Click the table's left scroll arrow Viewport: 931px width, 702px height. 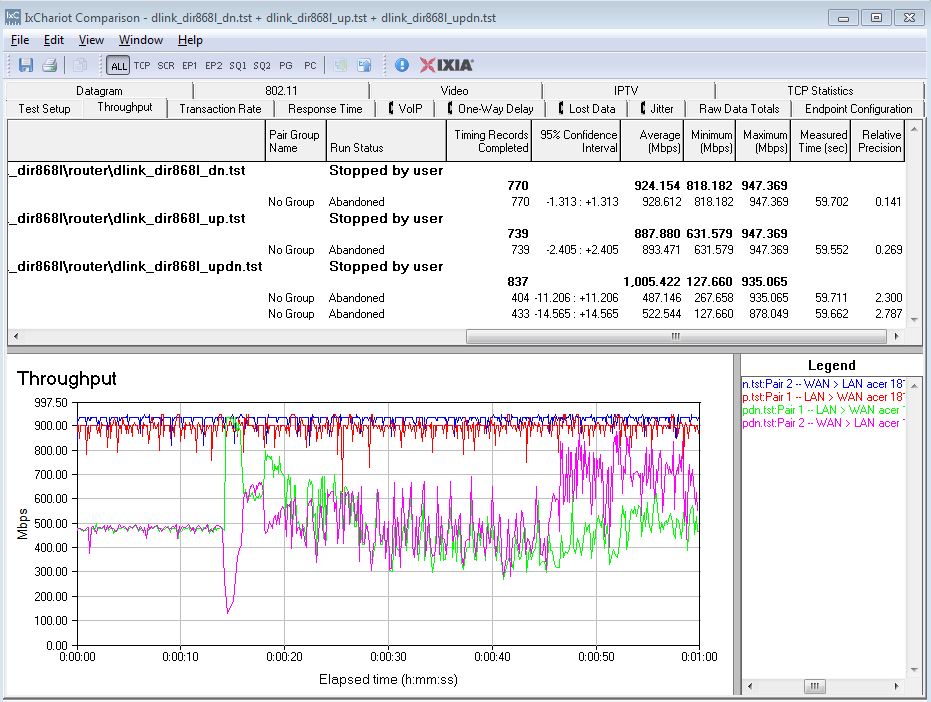[15, 336]
